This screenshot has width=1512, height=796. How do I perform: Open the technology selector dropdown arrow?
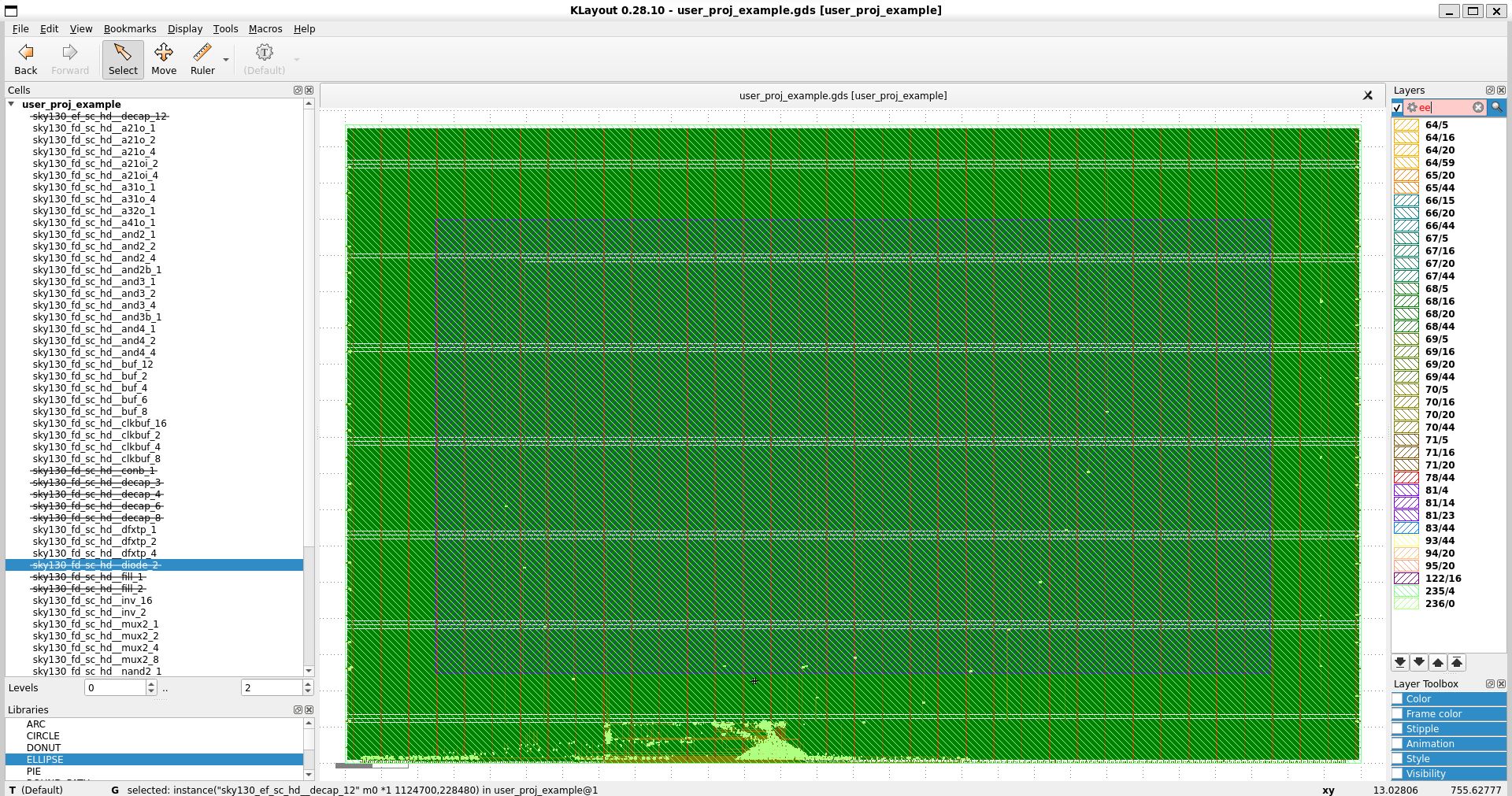tap(297, 60)
